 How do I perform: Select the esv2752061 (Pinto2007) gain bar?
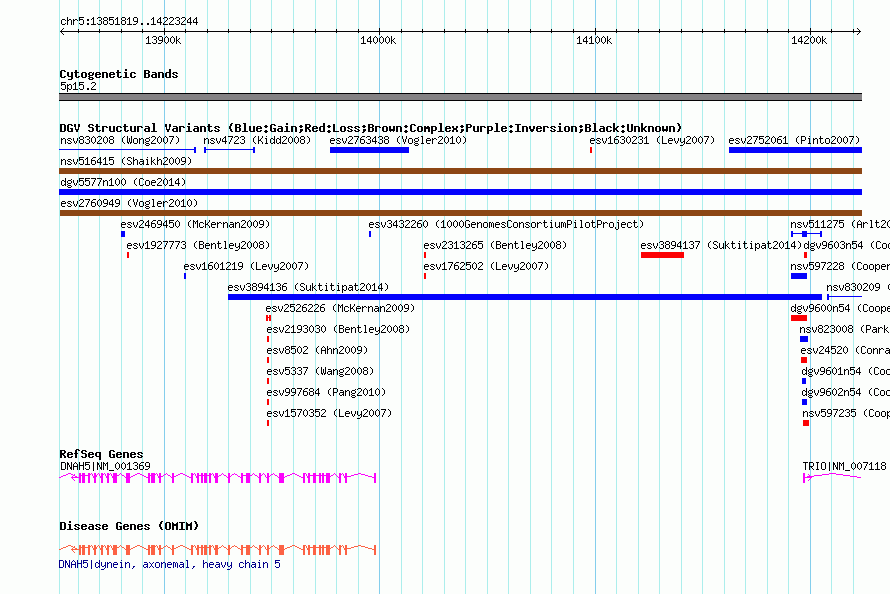pyautogui.click(x=795, y=150)
